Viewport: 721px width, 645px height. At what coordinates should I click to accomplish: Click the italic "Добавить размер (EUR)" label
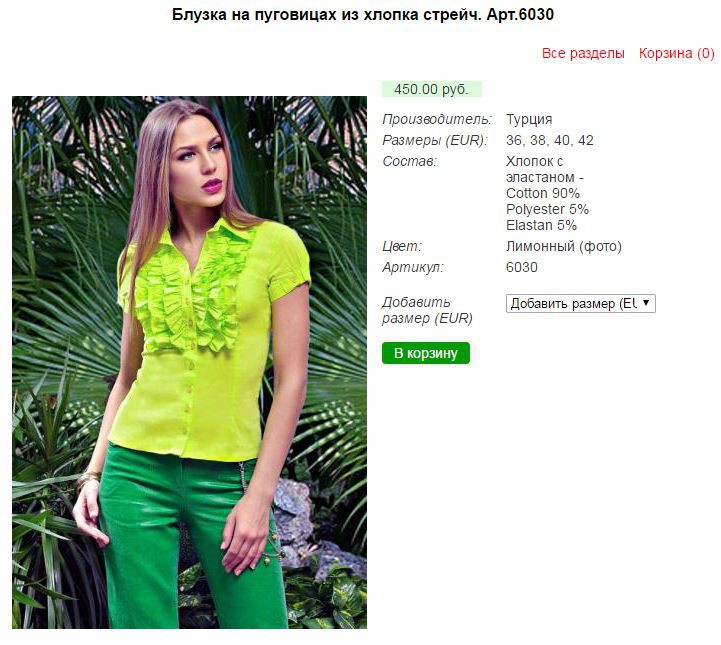point(427,310)
